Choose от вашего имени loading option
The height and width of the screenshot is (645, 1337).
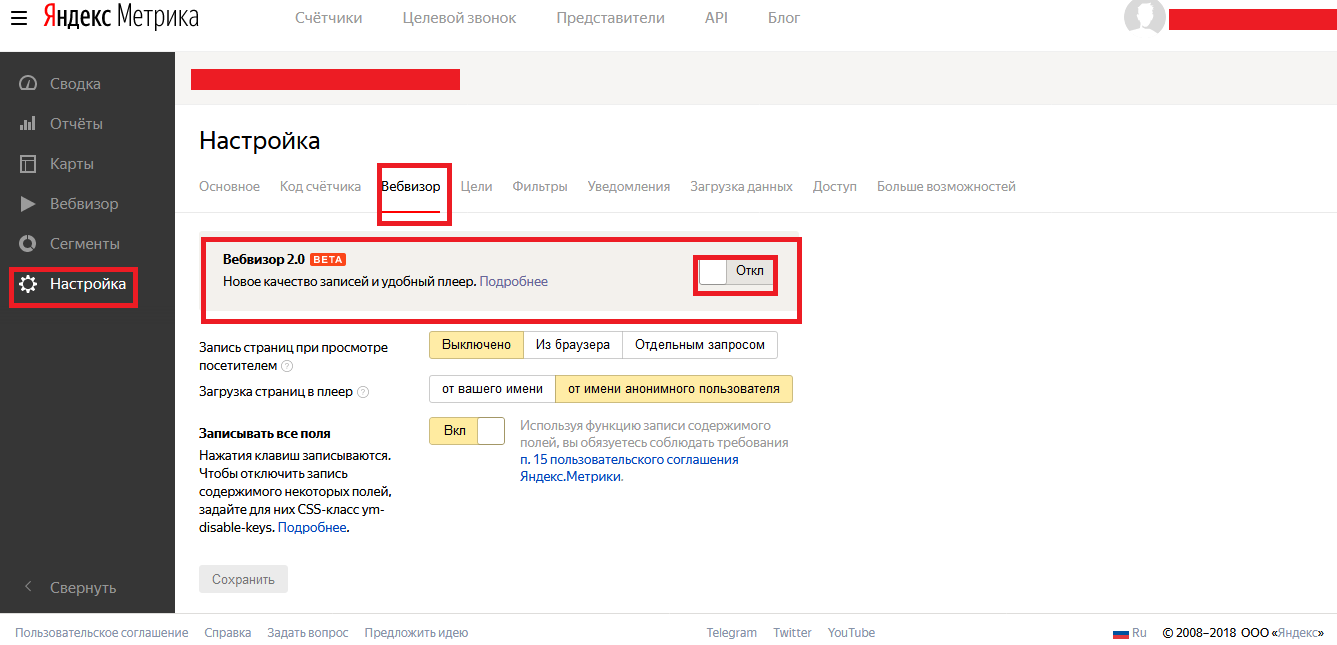492,389
